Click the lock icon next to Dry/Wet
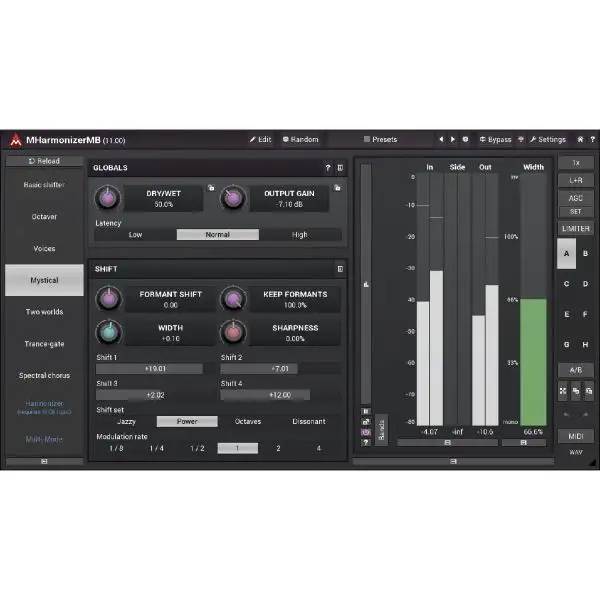 pos(211,187)
